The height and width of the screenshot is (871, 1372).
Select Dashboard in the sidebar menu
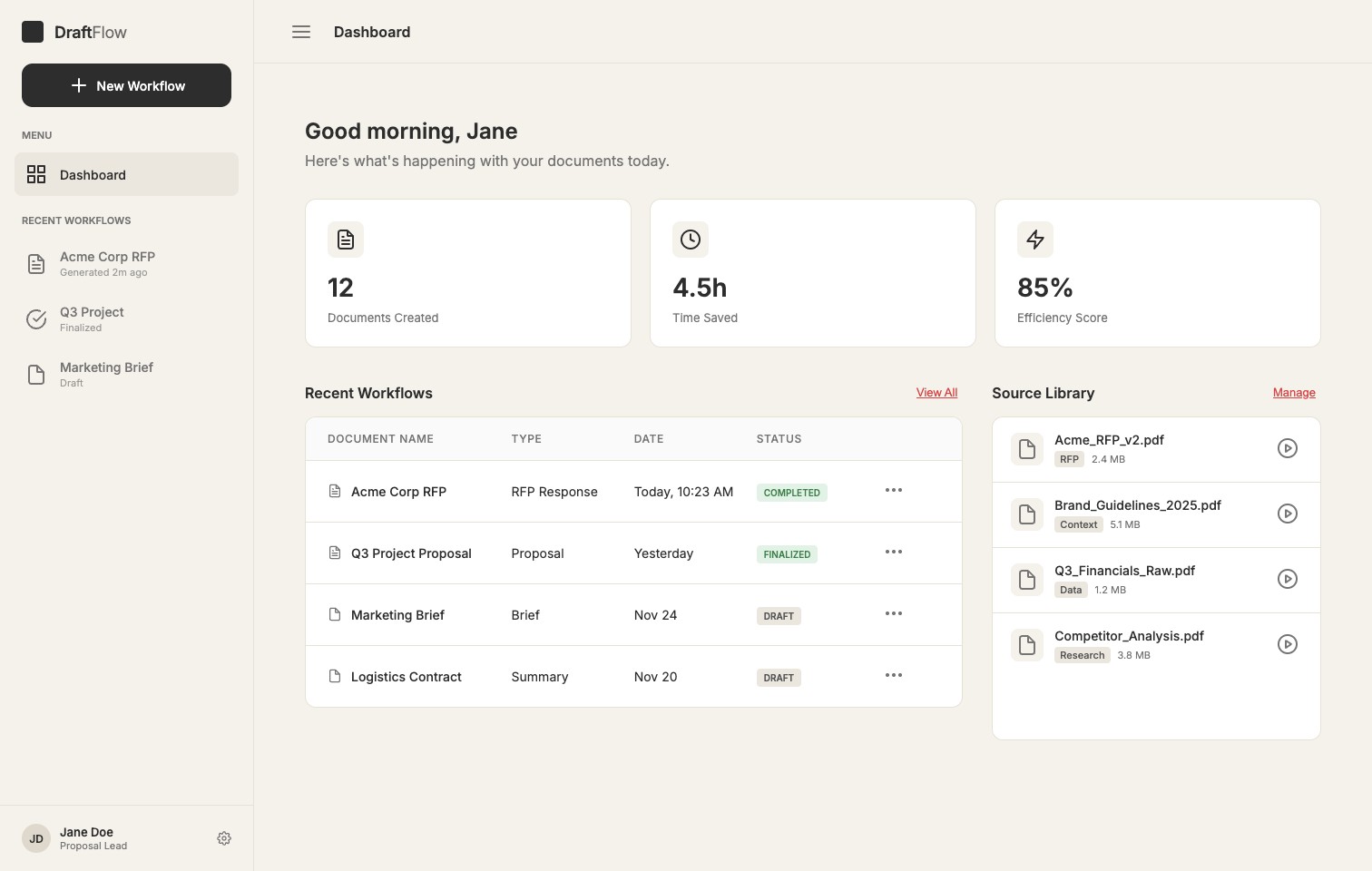[x=126, y=174]
